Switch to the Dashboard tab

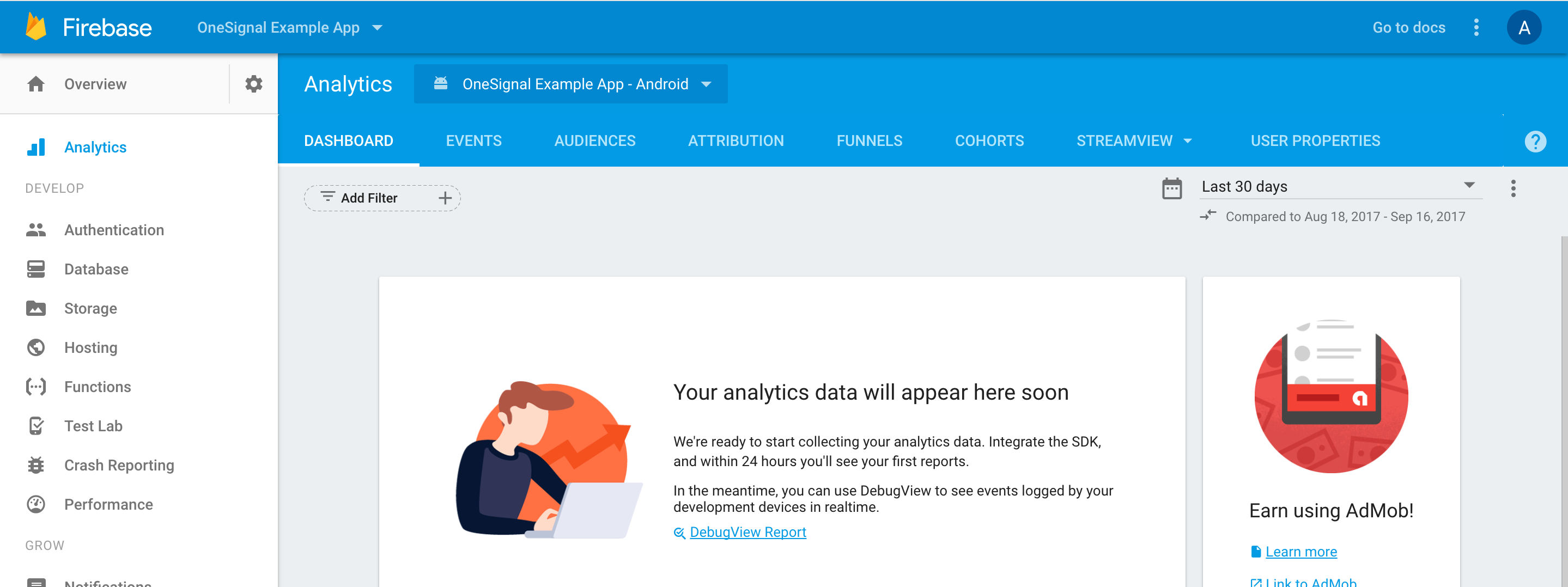(348, 140)
